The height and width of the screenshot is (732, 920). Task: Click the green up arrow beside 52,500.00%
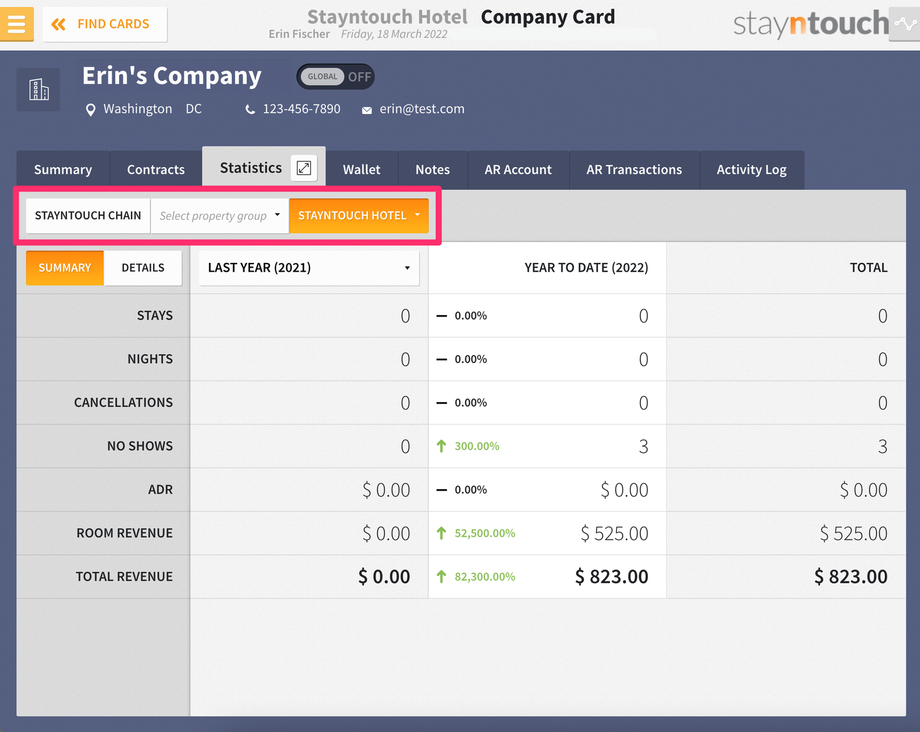[441, 533]
